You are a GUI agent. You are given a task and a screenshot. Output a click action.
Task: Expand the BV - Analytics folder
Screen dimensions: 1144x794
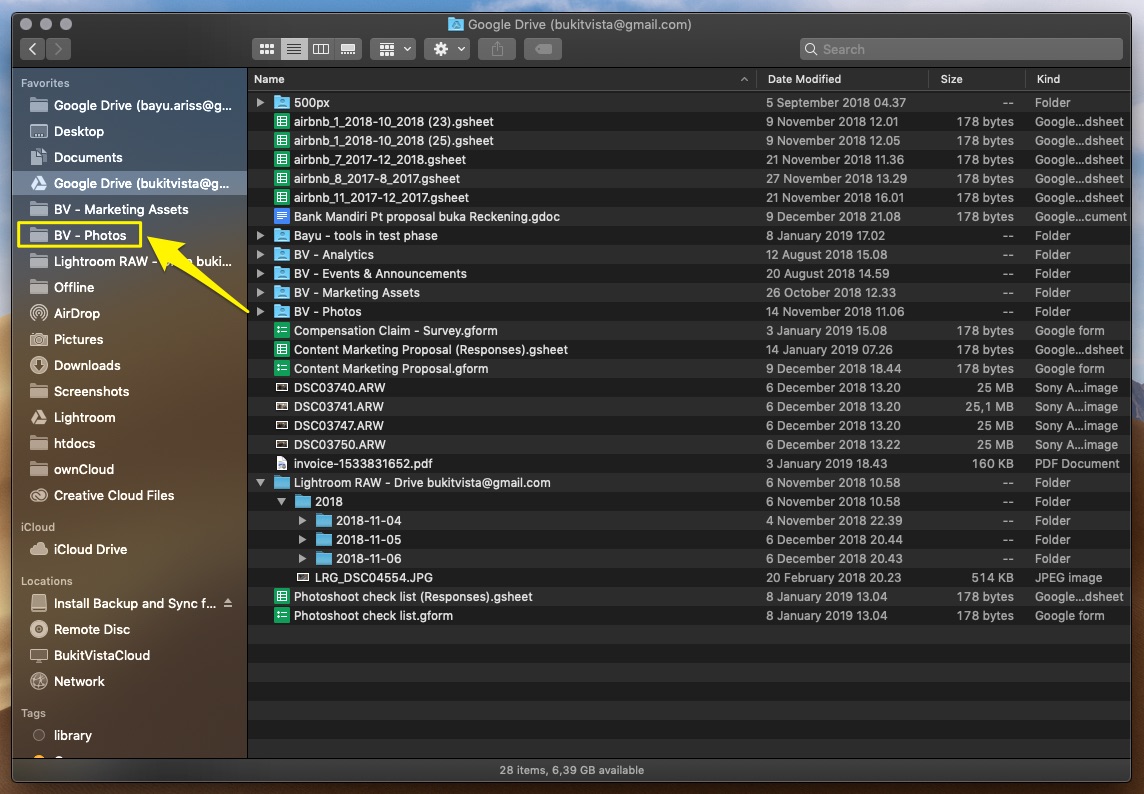pos(260,255)
